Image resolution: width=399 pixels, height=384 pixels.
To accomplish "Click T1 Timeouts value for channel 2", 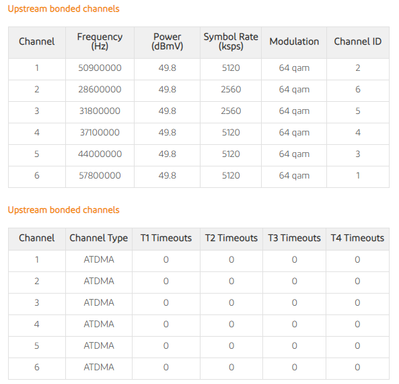I will click(166, 281).
